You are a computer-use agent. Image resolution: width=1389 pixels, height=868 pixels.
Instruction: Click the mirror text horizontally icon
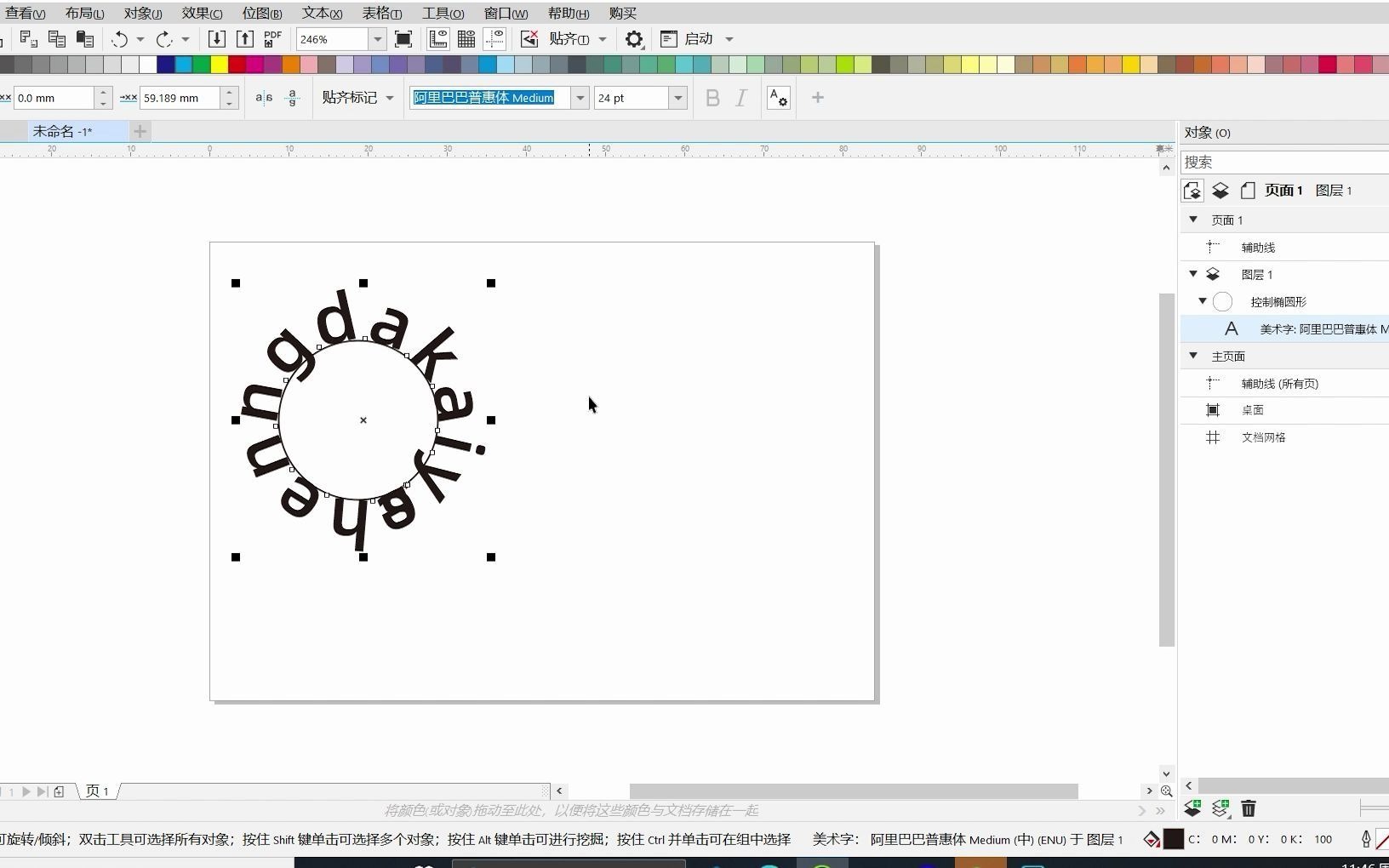click(x=264, y=98)
